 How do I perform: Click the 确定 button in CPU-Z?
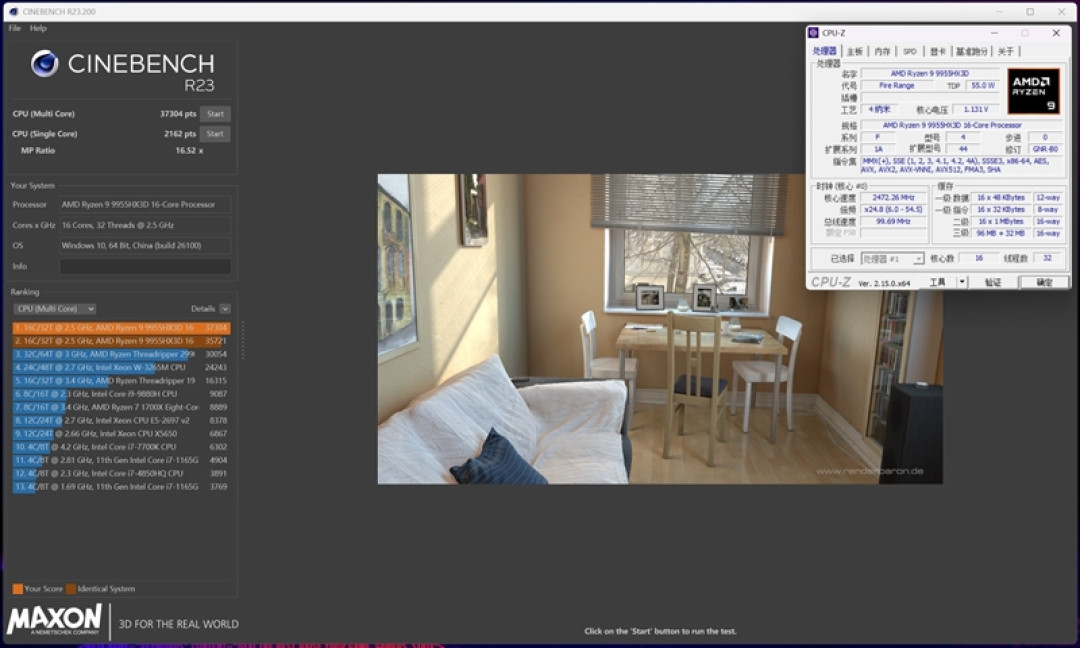point(1044,282)
